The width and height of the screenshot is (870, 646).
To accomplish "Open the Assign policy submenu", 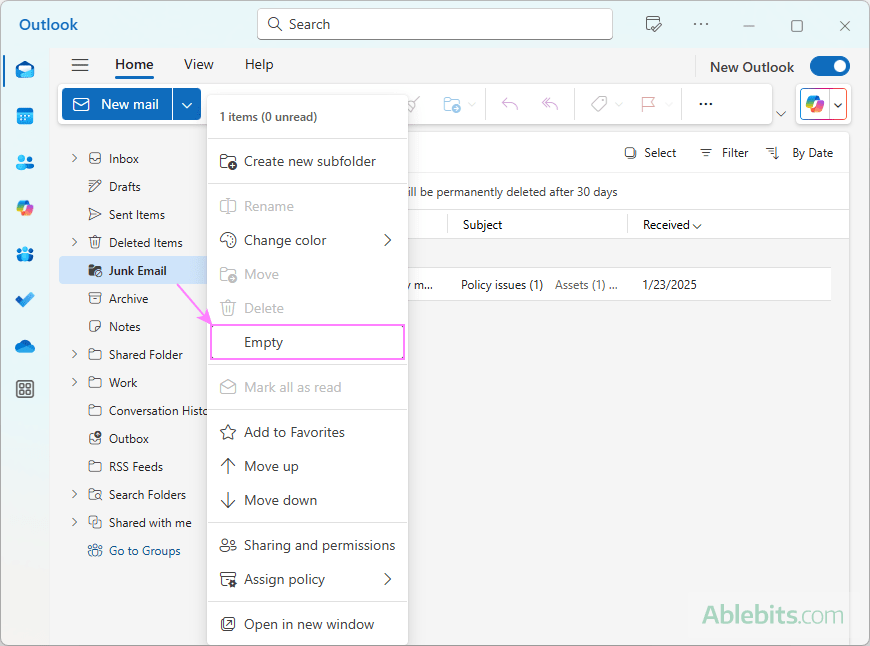I will tap(307, 579).
